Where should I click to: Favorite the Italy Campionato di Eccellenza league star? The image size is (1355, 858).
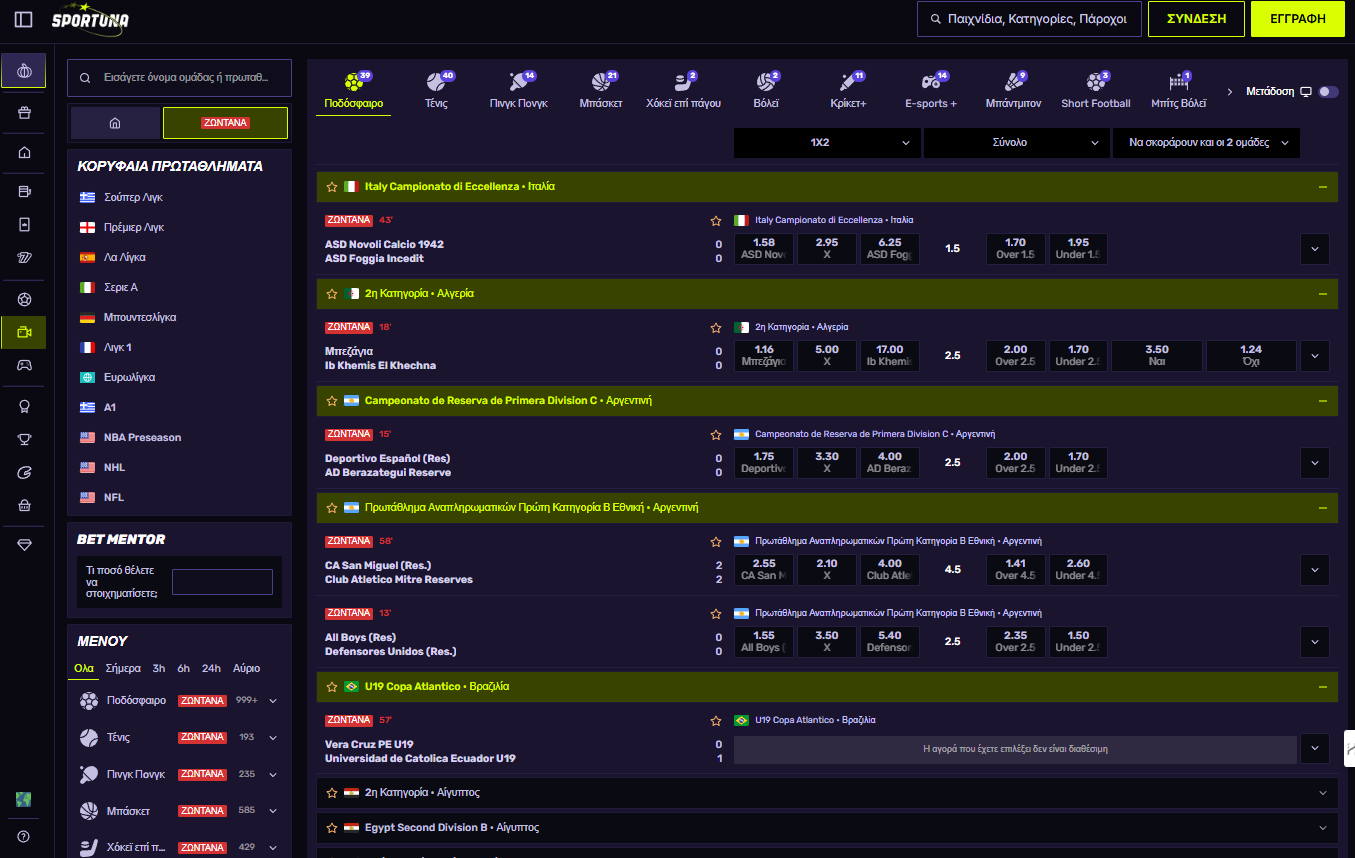tap(332, 187)
